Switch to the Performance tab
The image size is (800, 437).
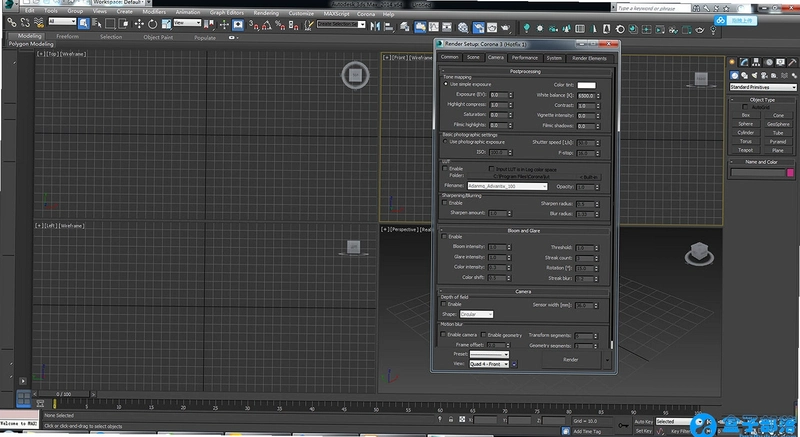[524, 58]
